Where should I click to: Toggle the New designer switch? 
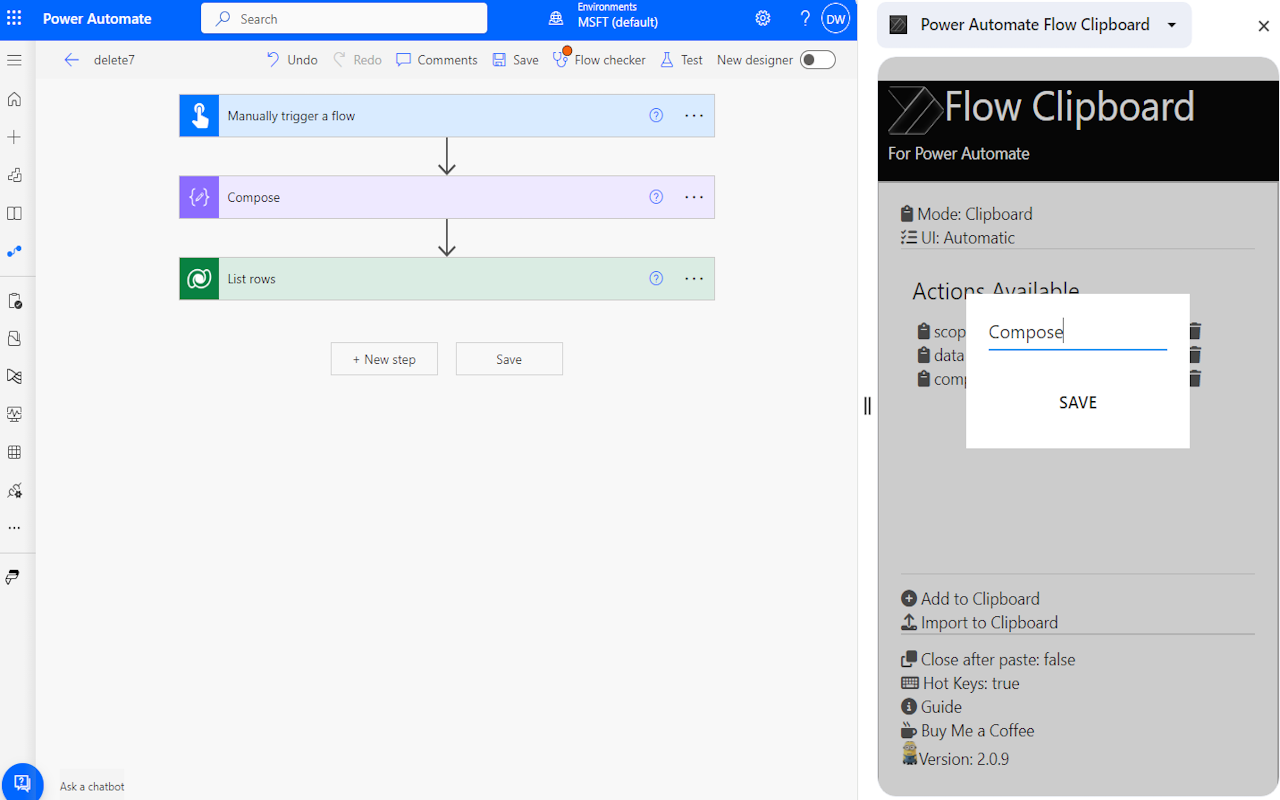(x=817, y=59)
